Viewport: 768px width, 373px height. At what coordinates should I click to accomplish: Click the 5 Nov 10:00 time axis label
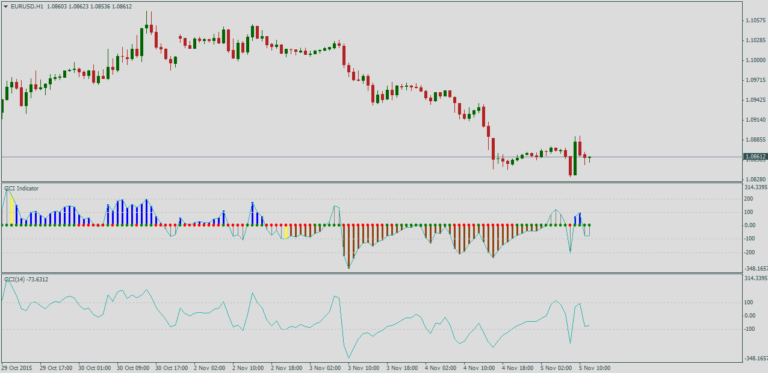click(x=595, y=367)
